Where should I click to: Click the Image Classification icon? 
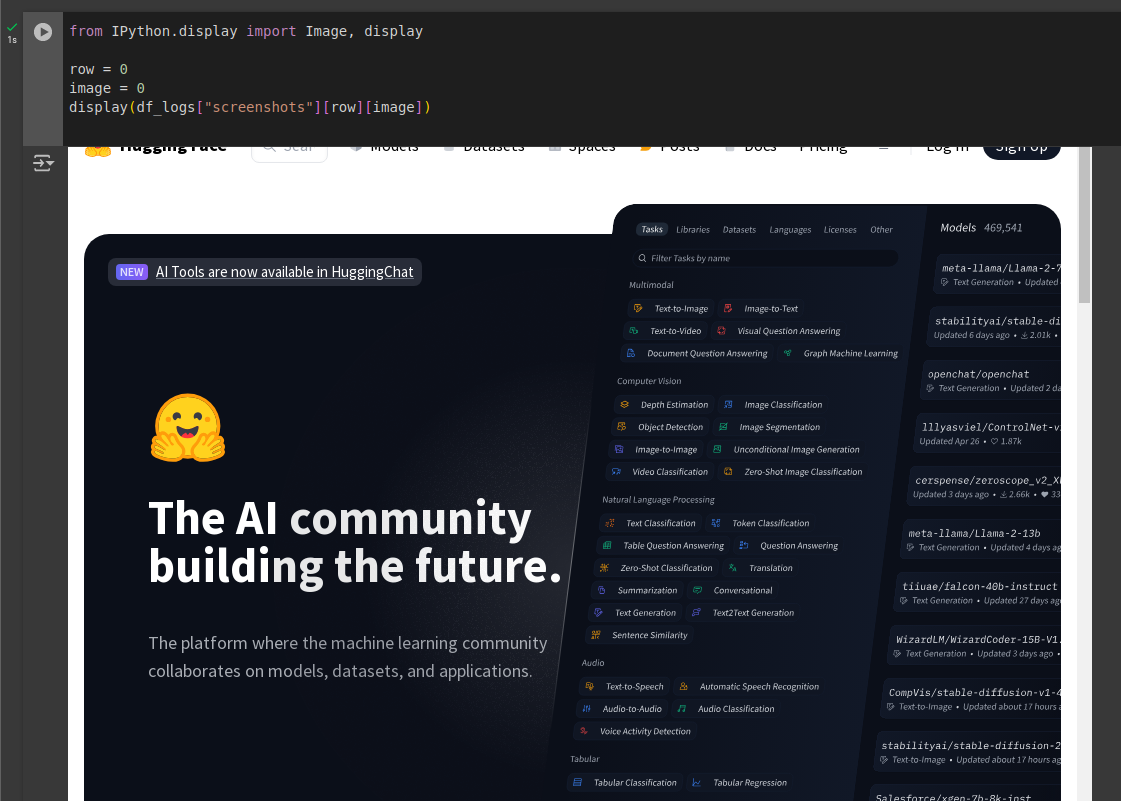[x=728, y=404]
